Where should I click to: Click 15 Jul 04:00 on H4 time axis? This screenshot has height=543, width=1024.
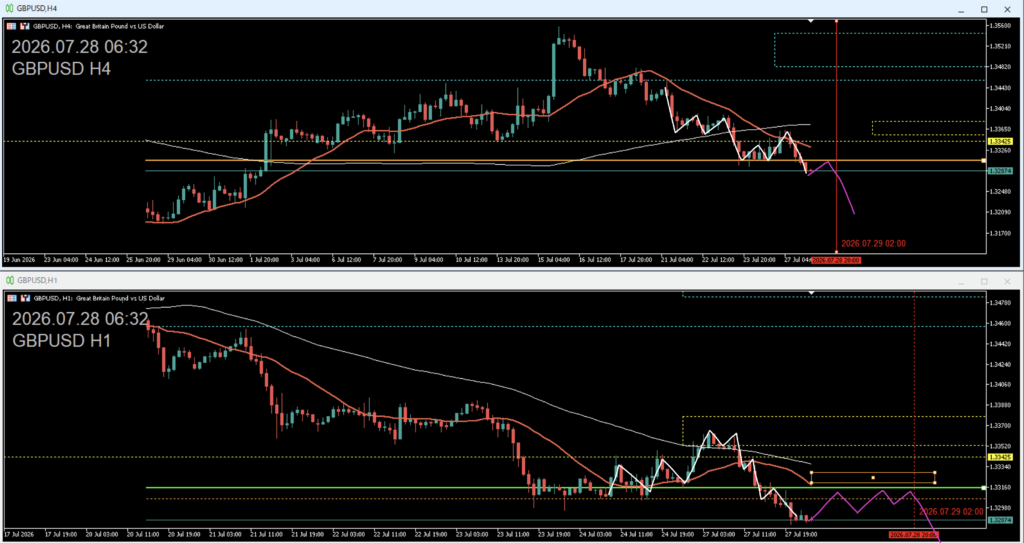pos(553,260)
